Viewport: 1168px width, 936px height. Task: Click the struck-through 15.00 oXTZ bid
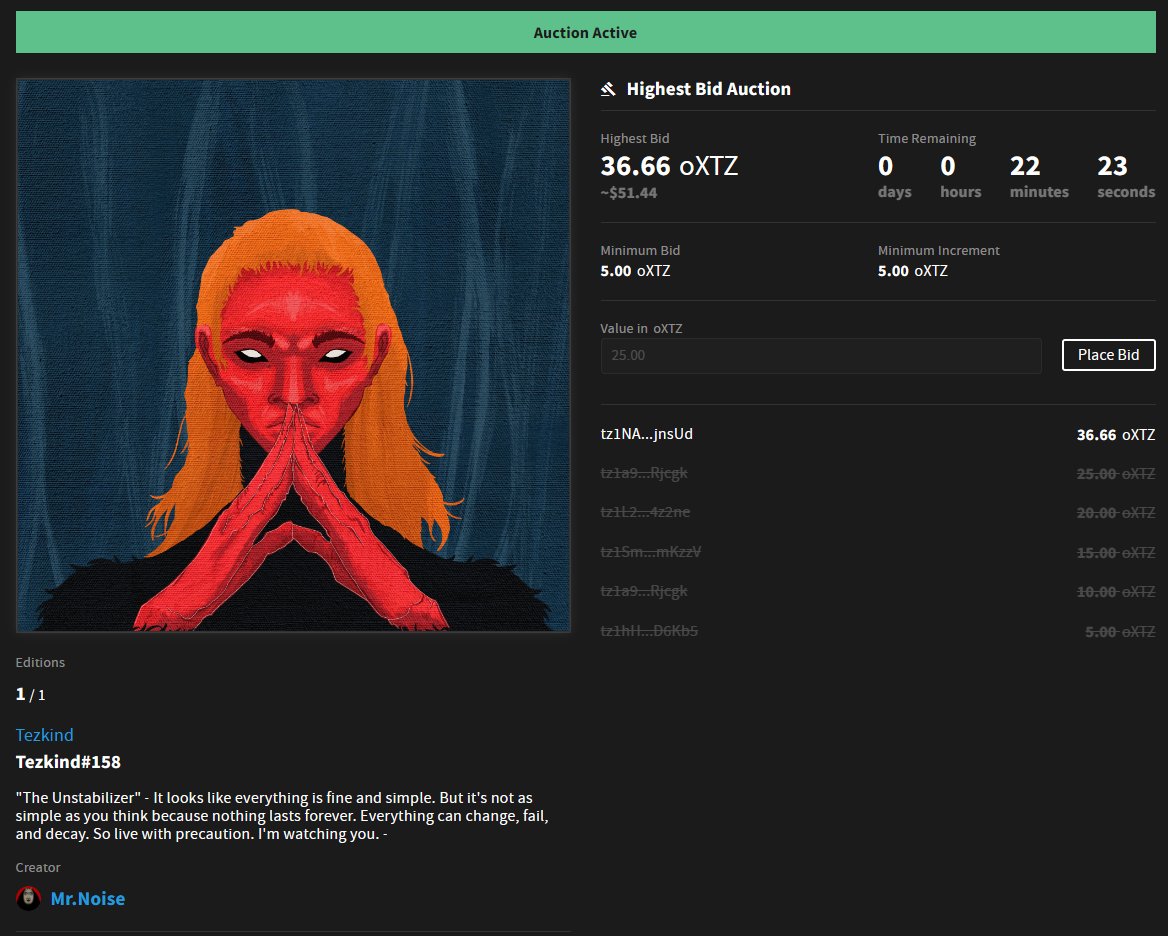[x=1116, y=553]
